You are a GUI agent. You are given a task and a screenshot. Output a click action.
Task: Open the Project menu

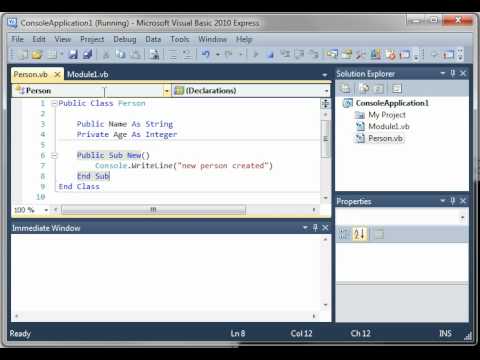pyautogui.click(x=92, y=39)
